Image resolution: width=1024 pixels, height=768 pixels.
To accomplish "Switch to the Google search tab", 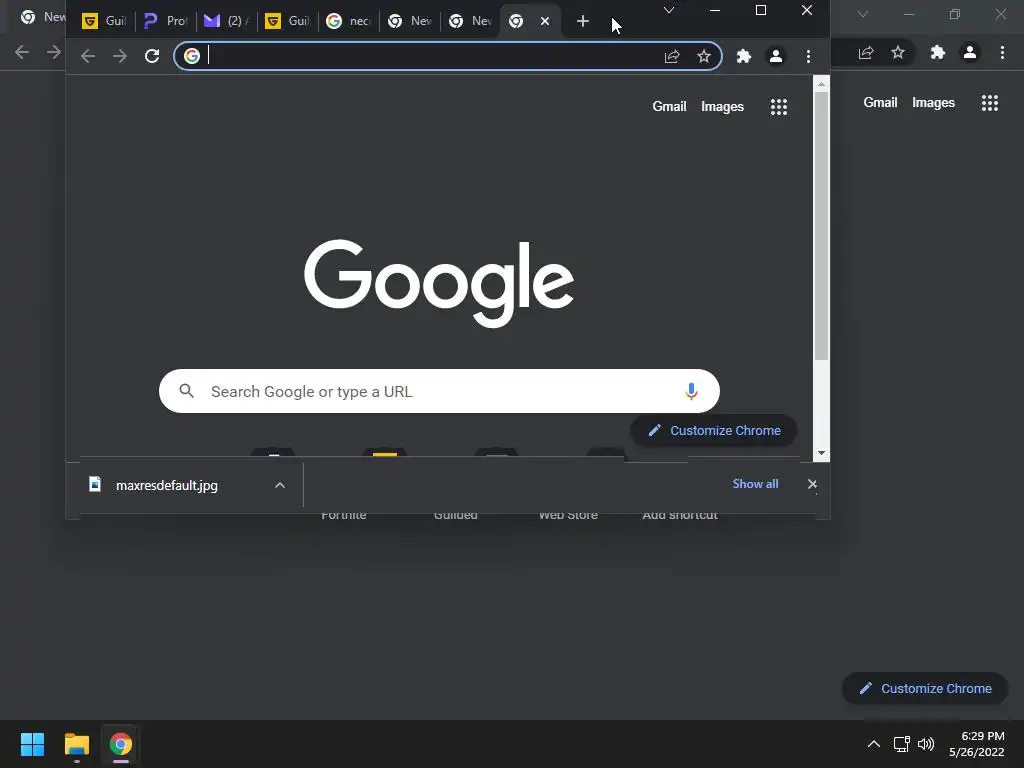I will pyautogui.click(x=347, y=22).
